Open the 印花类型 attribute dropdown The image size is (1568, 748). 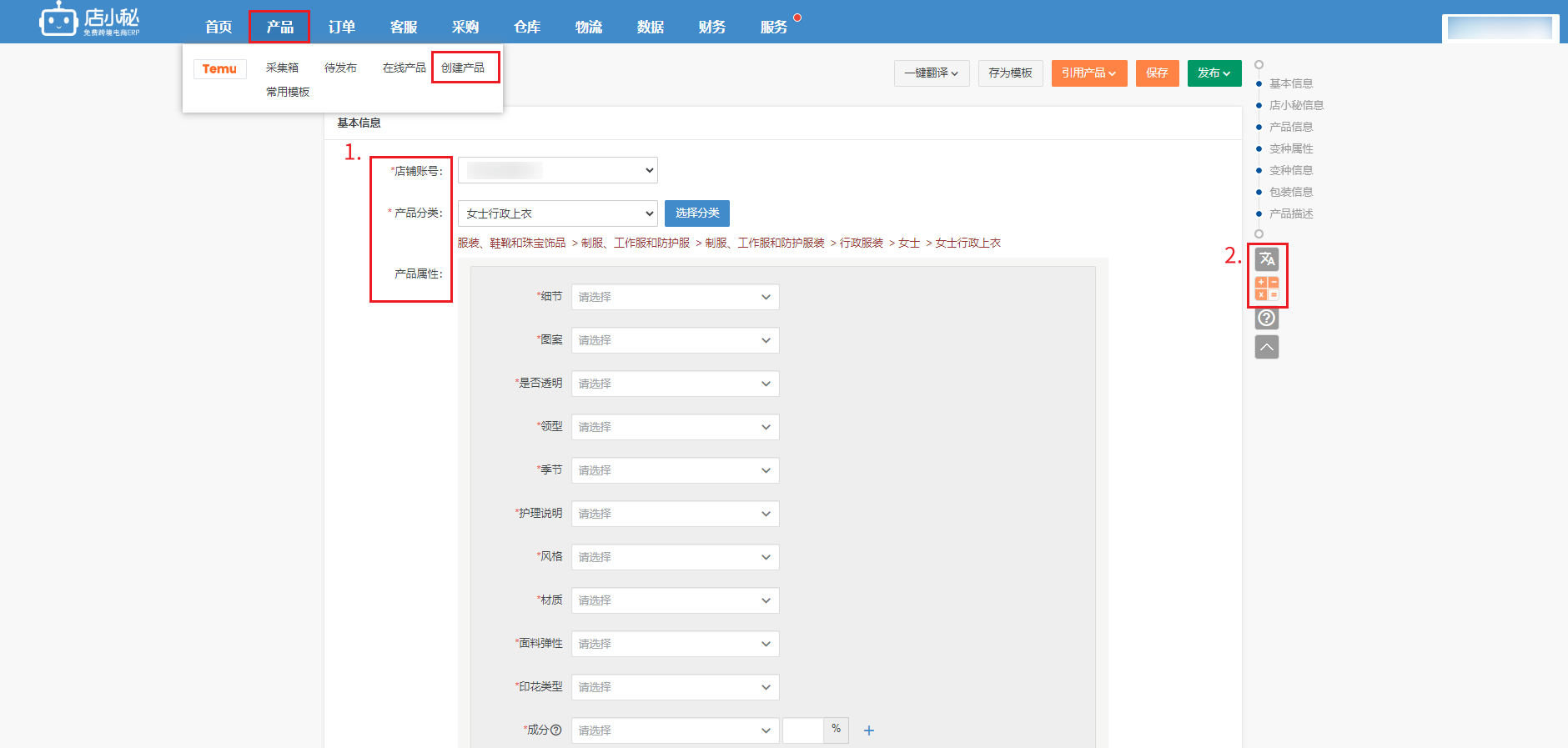[x=676, y=687]
